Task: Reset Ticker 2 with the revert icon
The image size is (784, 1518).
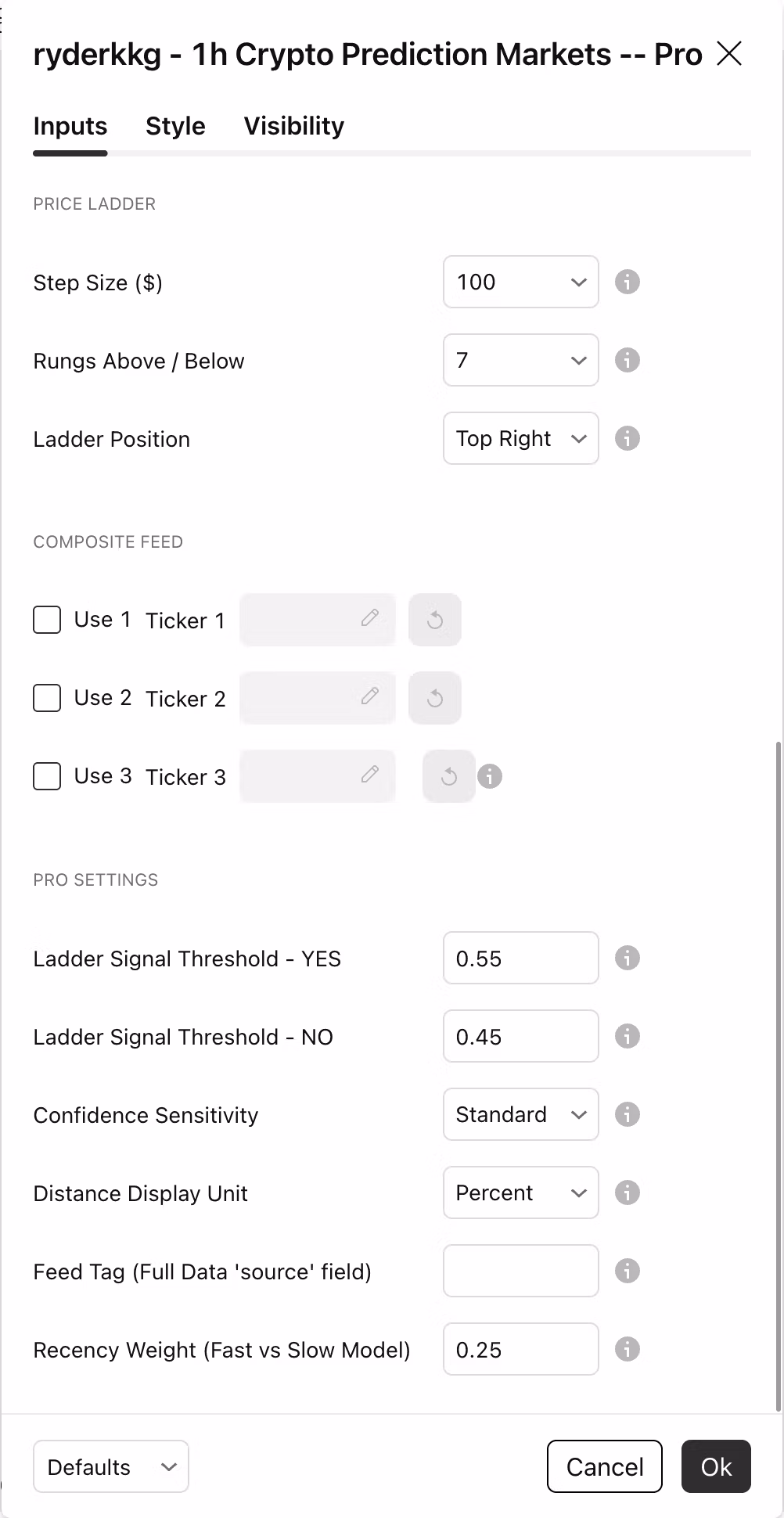Action: point(435,698)
